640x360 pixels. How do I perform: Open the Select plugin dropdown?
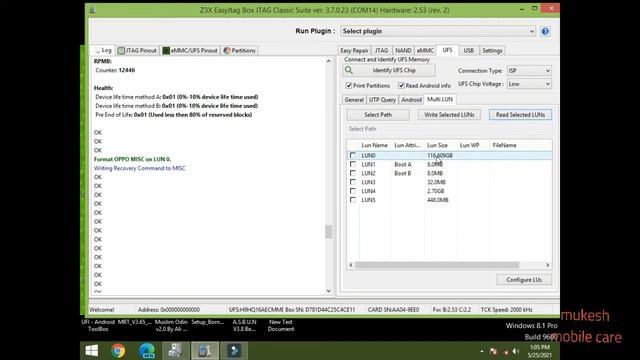(x=438, y=31)
